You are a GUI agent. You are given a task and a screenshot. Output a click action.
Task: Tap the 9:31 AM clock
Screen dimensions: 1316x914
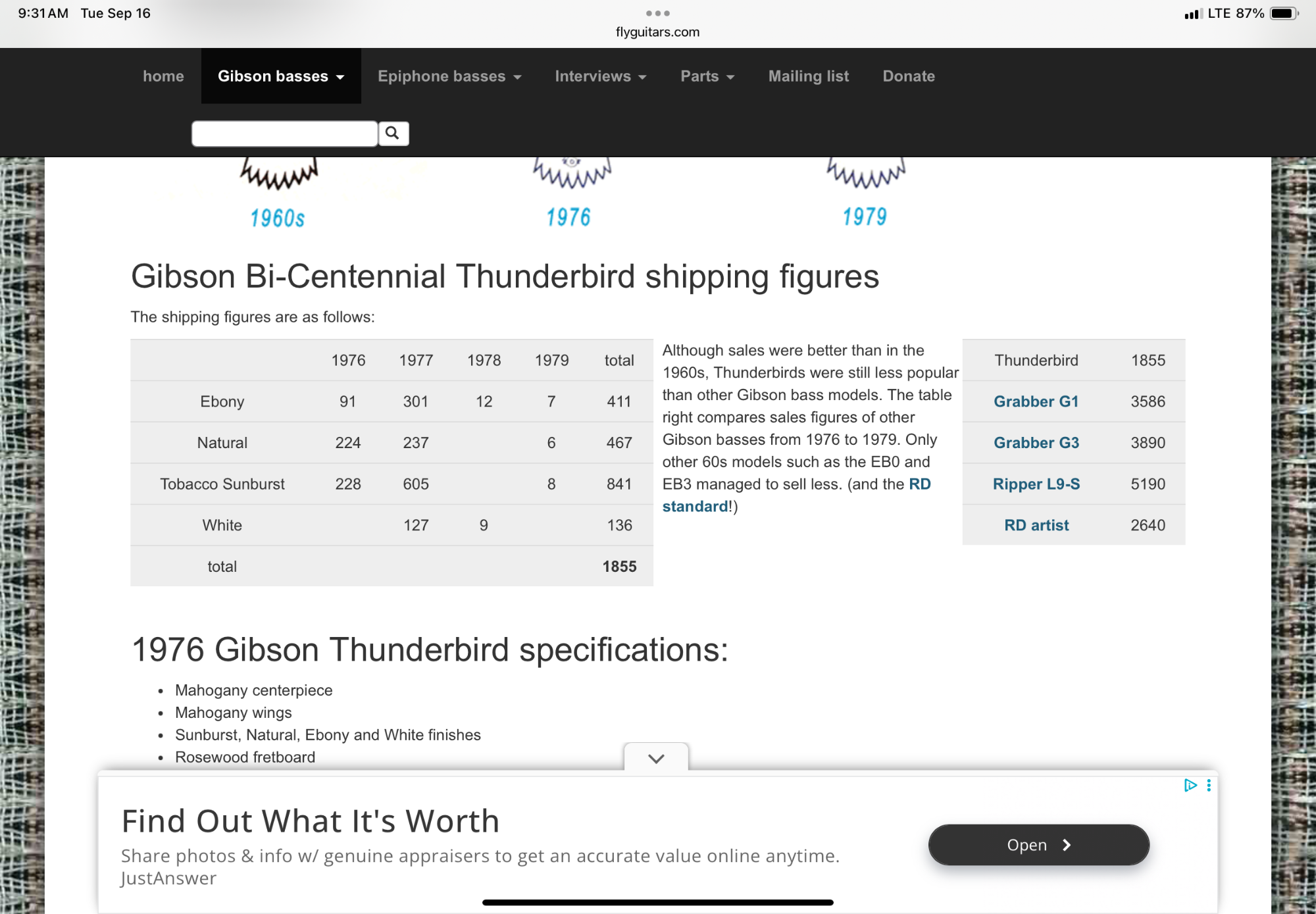pos(43,13)
